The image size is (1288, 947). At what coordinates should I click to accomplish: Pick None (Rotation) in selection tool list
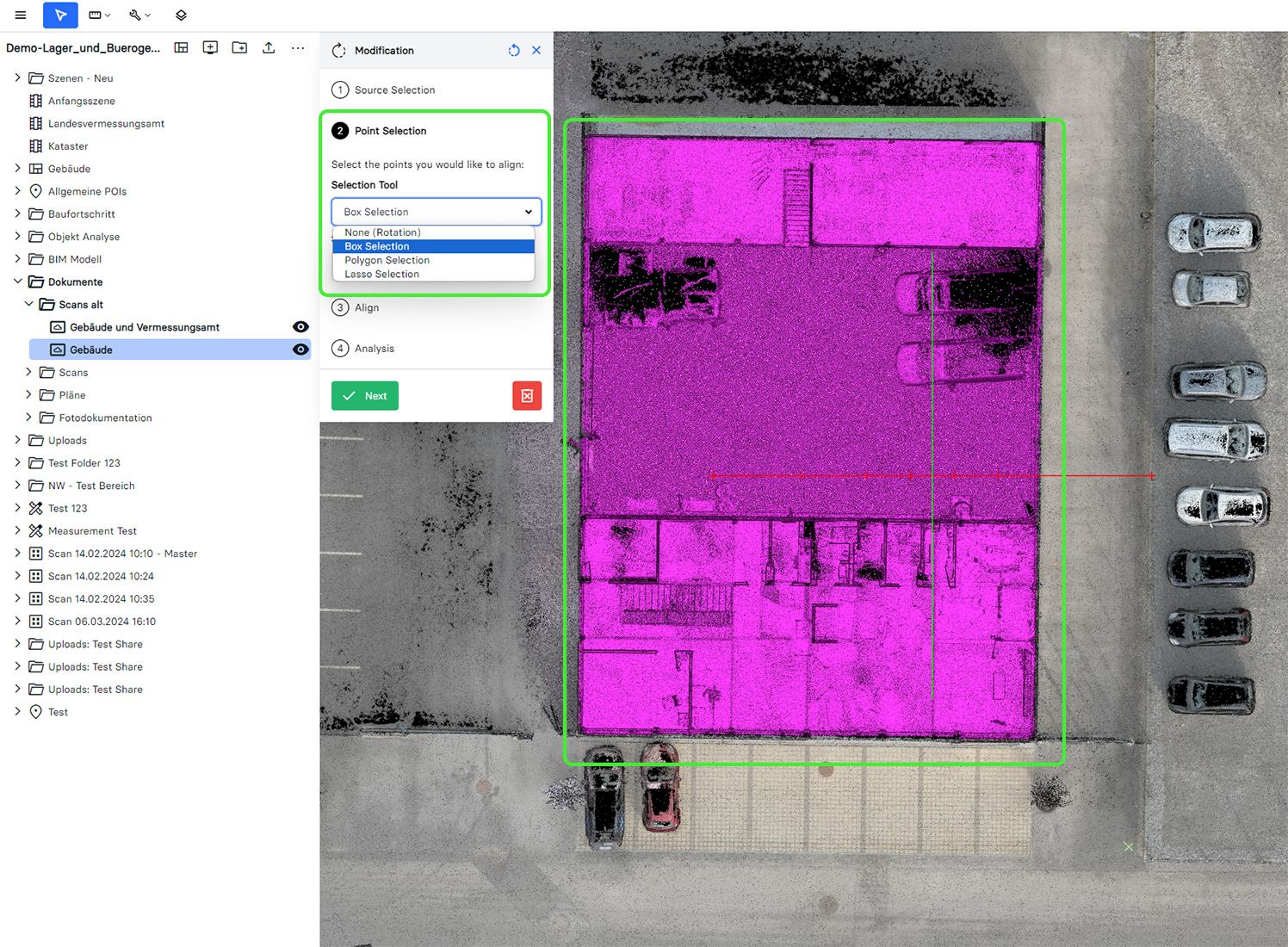(x=382, y=232)
